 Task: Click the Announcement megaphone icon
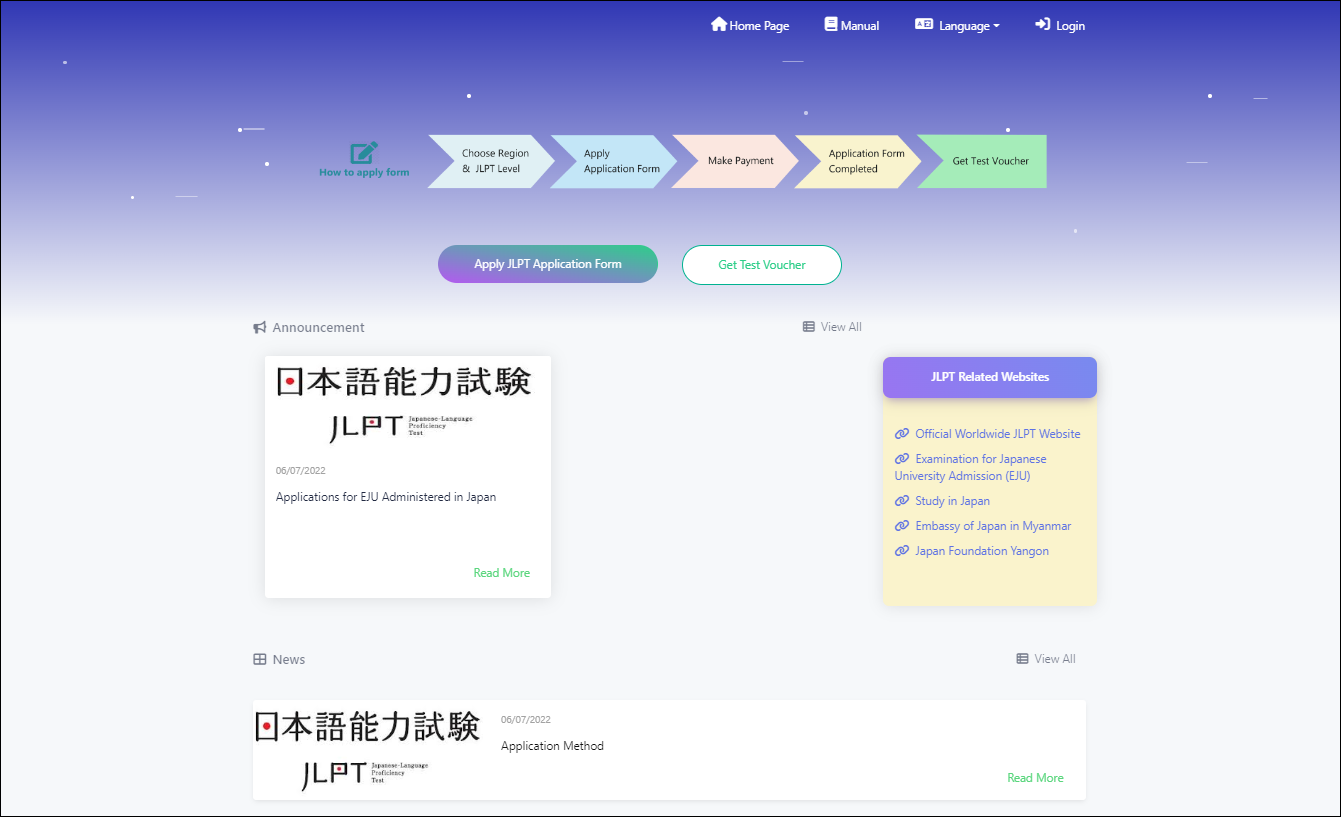[260, 327]
